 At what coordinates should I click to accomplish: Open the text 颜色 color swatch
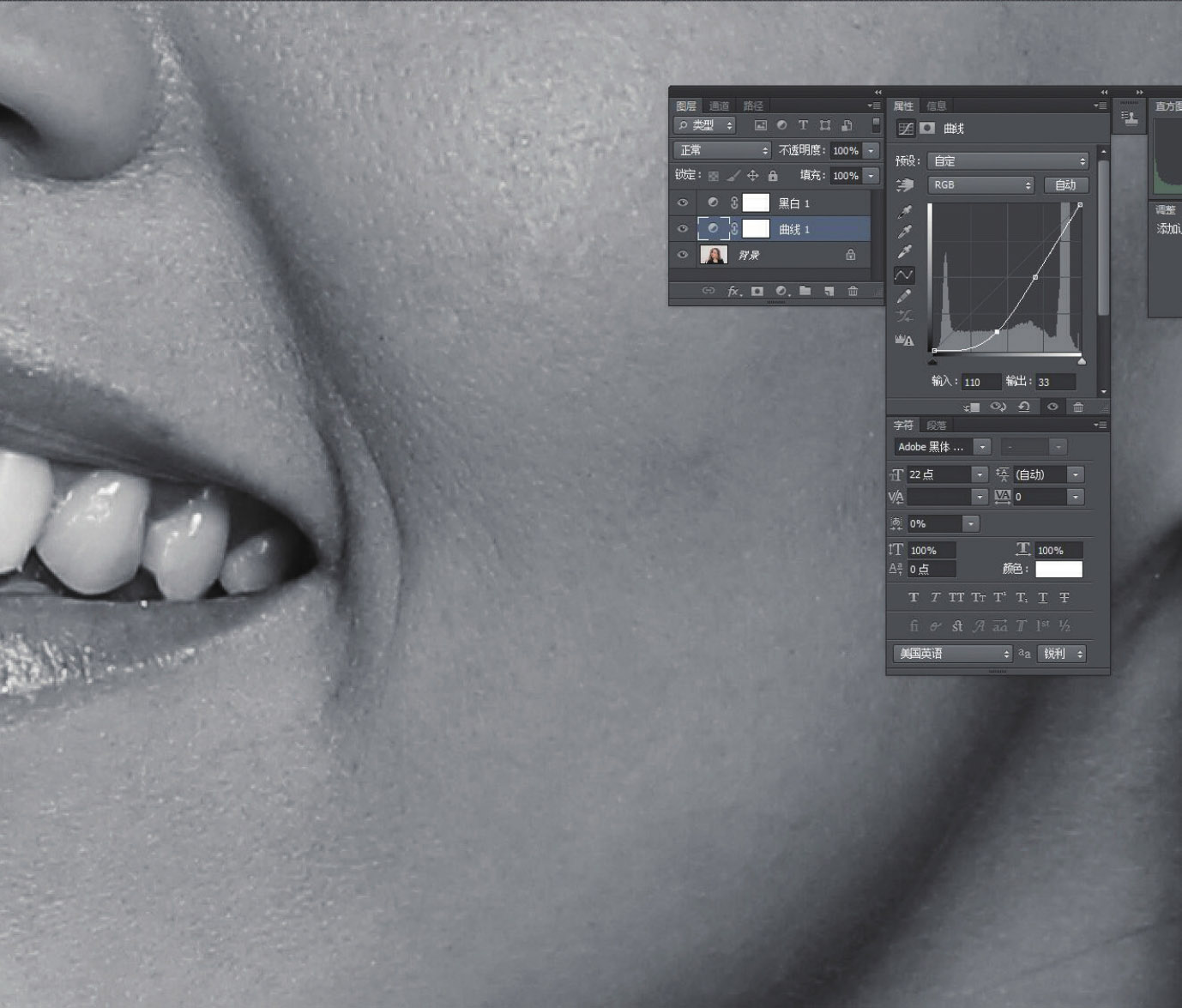click(1058, 569)
